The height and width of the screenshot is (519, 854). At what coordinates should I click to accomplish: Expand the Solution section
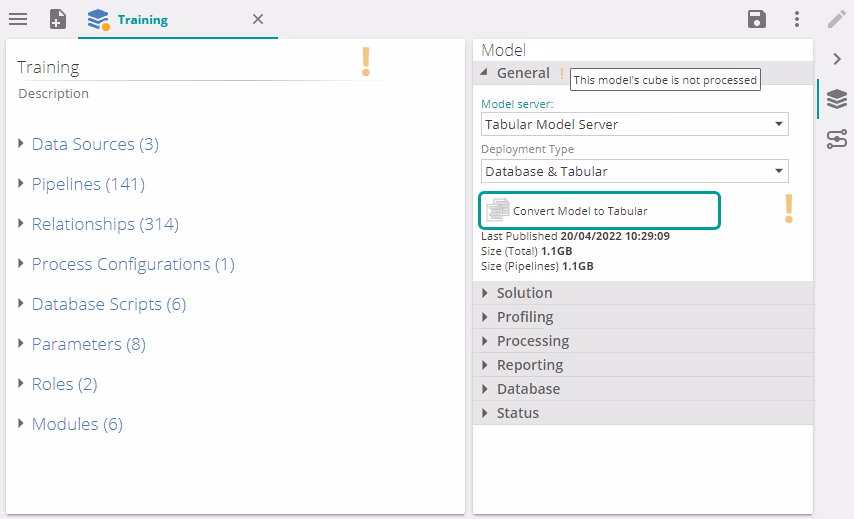point(524,293)
